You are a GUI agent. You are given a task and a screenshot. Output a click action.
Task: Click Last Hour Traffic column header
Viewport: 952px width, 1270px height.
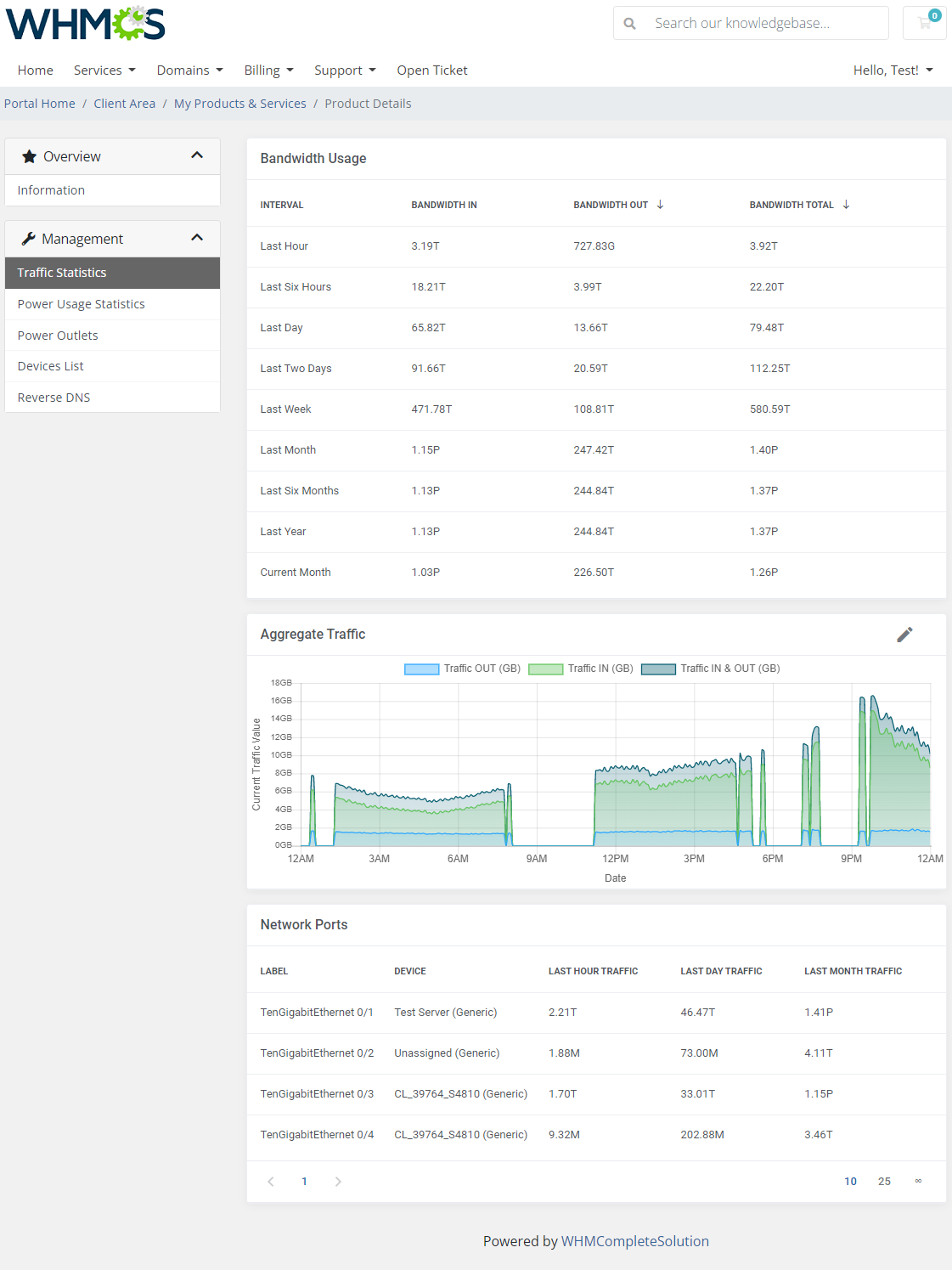(x=593, y=971)
